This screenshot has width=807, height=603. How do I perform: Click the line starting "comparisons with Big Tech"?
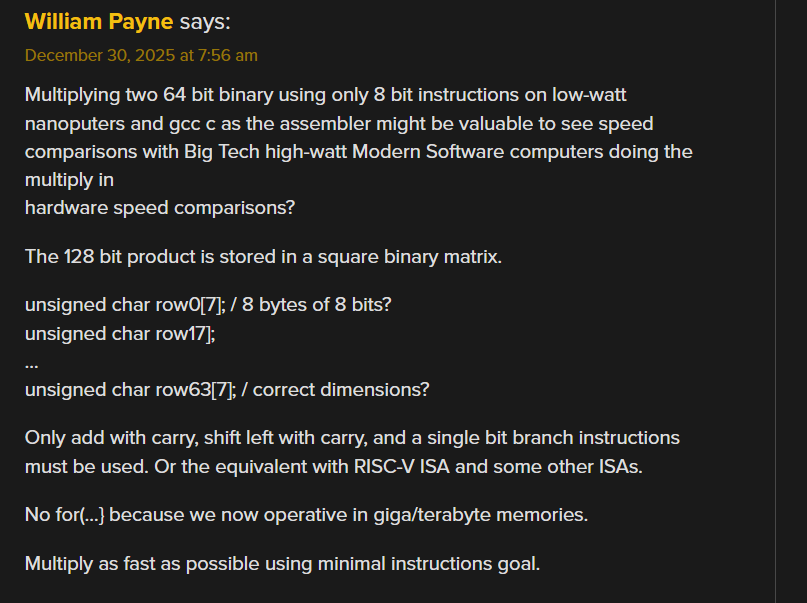pyautogui.click(x=358, y=152)
